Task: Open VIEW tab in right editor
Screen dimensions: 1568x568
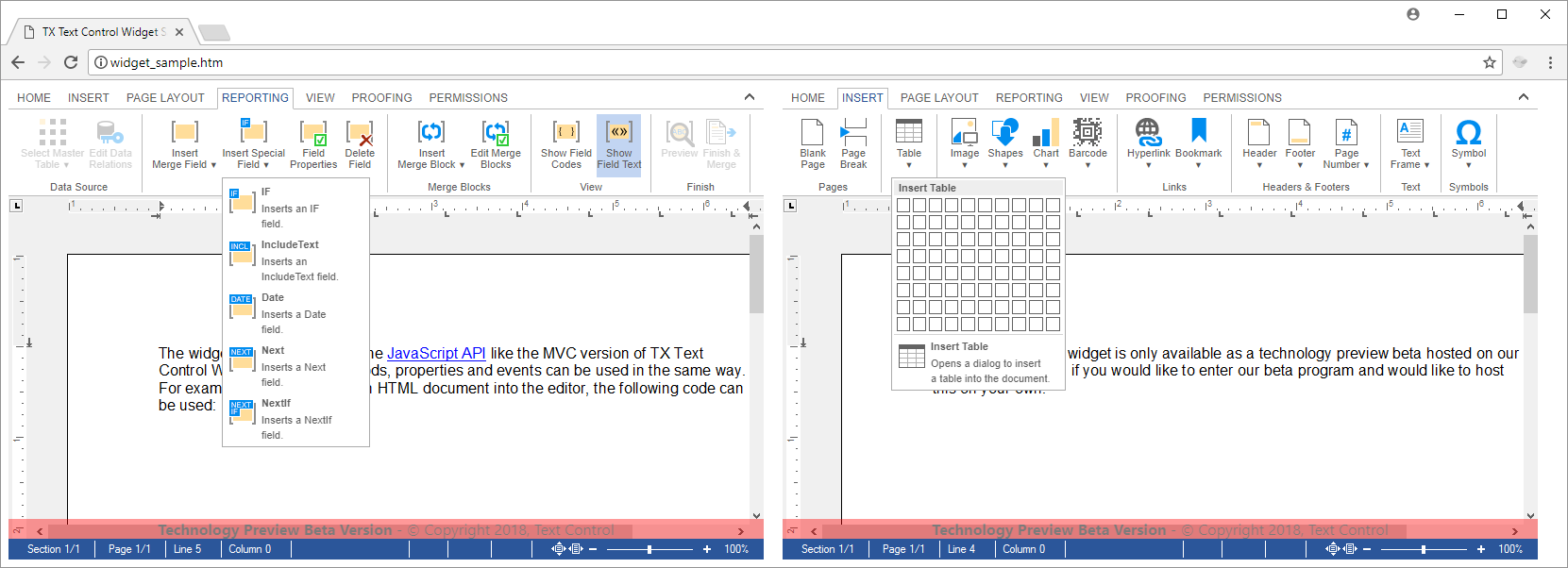Action: point(1094,98)
